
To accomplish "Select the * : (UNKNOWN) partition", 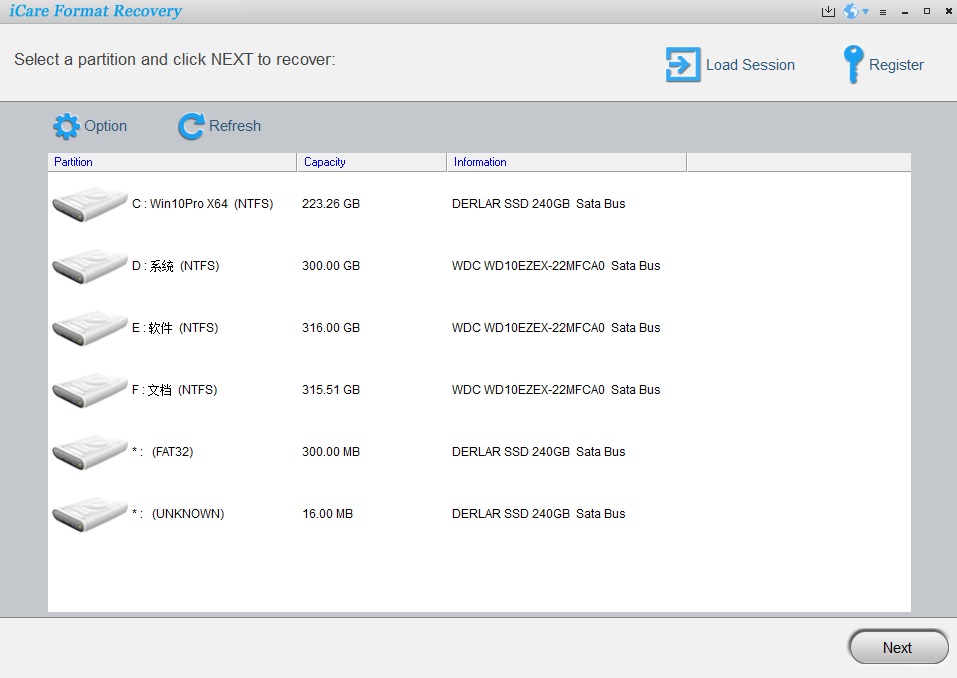I will pyautogui.click(x=178, y=514).
